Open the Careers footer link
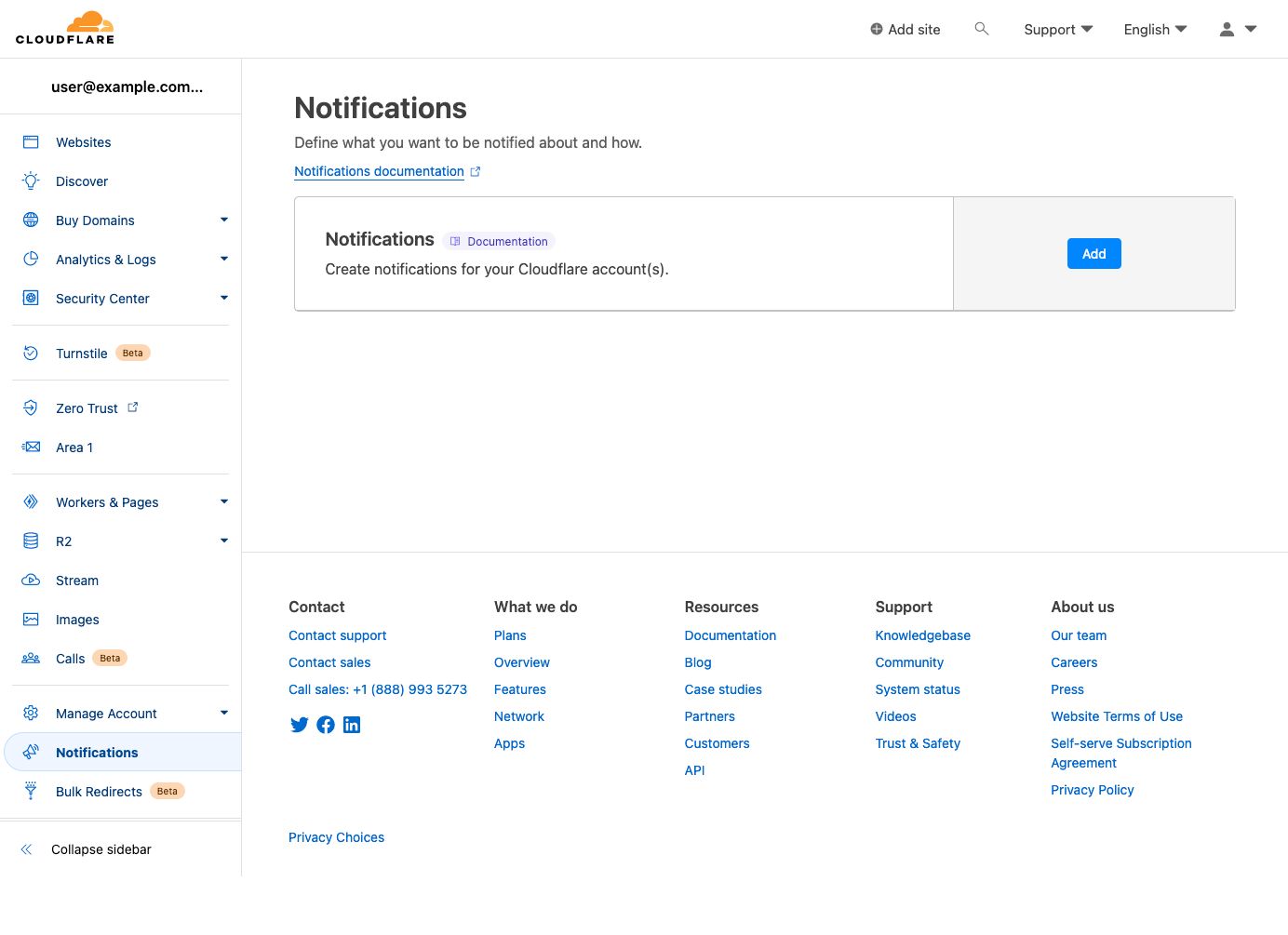This screenshot has height=935, width=1288. [x=1074, y=662]
